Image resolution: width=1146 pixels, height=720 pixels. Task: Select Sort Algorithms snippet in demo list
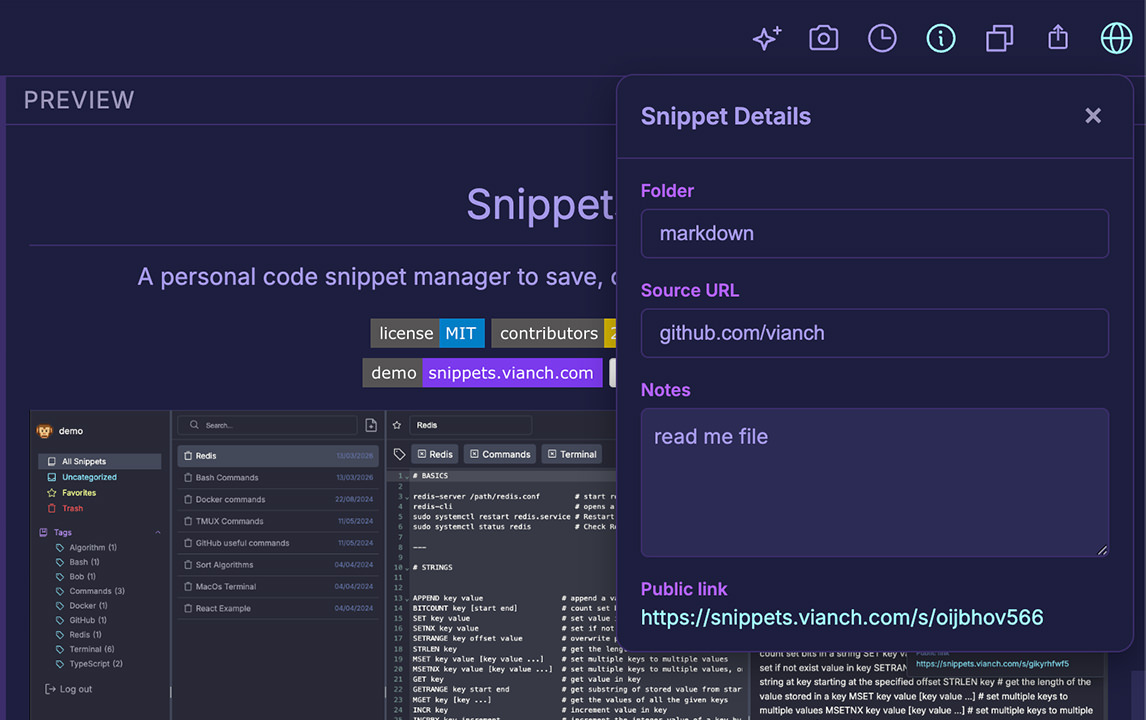278,565
